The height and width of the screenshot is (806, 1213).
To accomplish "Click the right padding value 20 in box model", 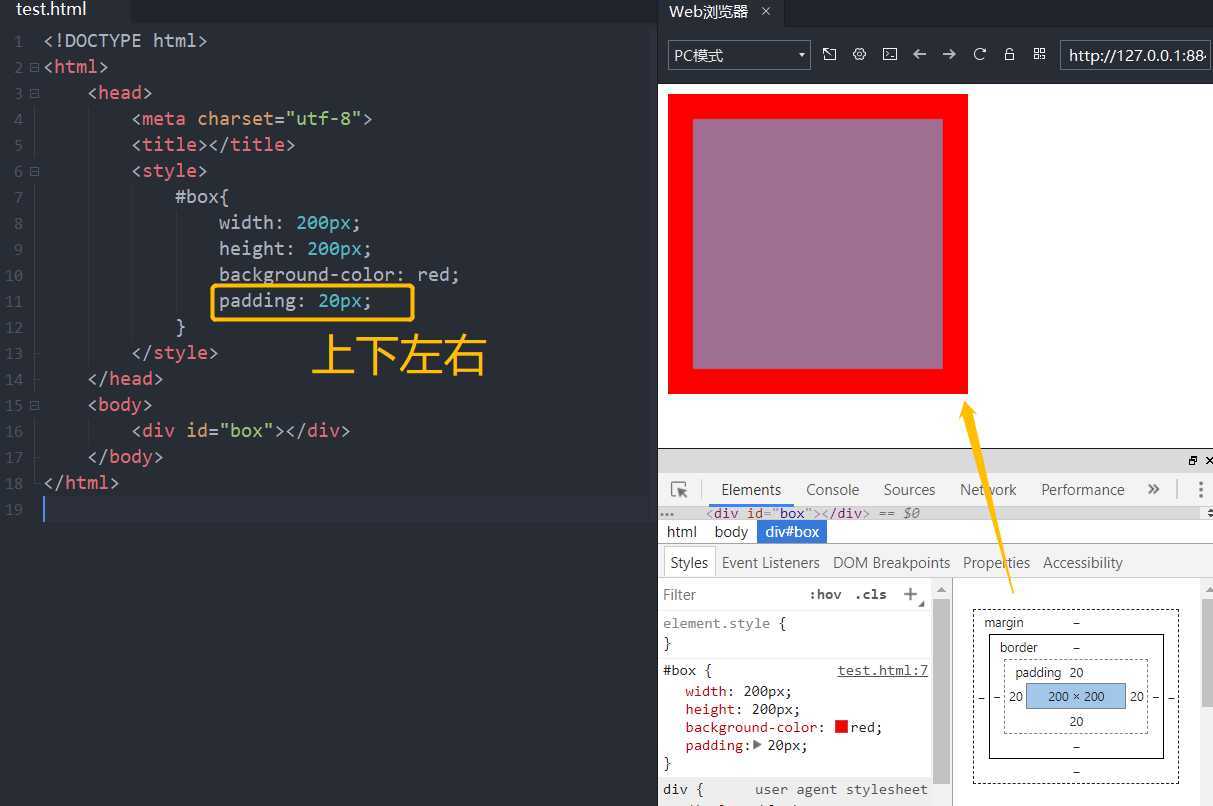I will [1137, 696].
